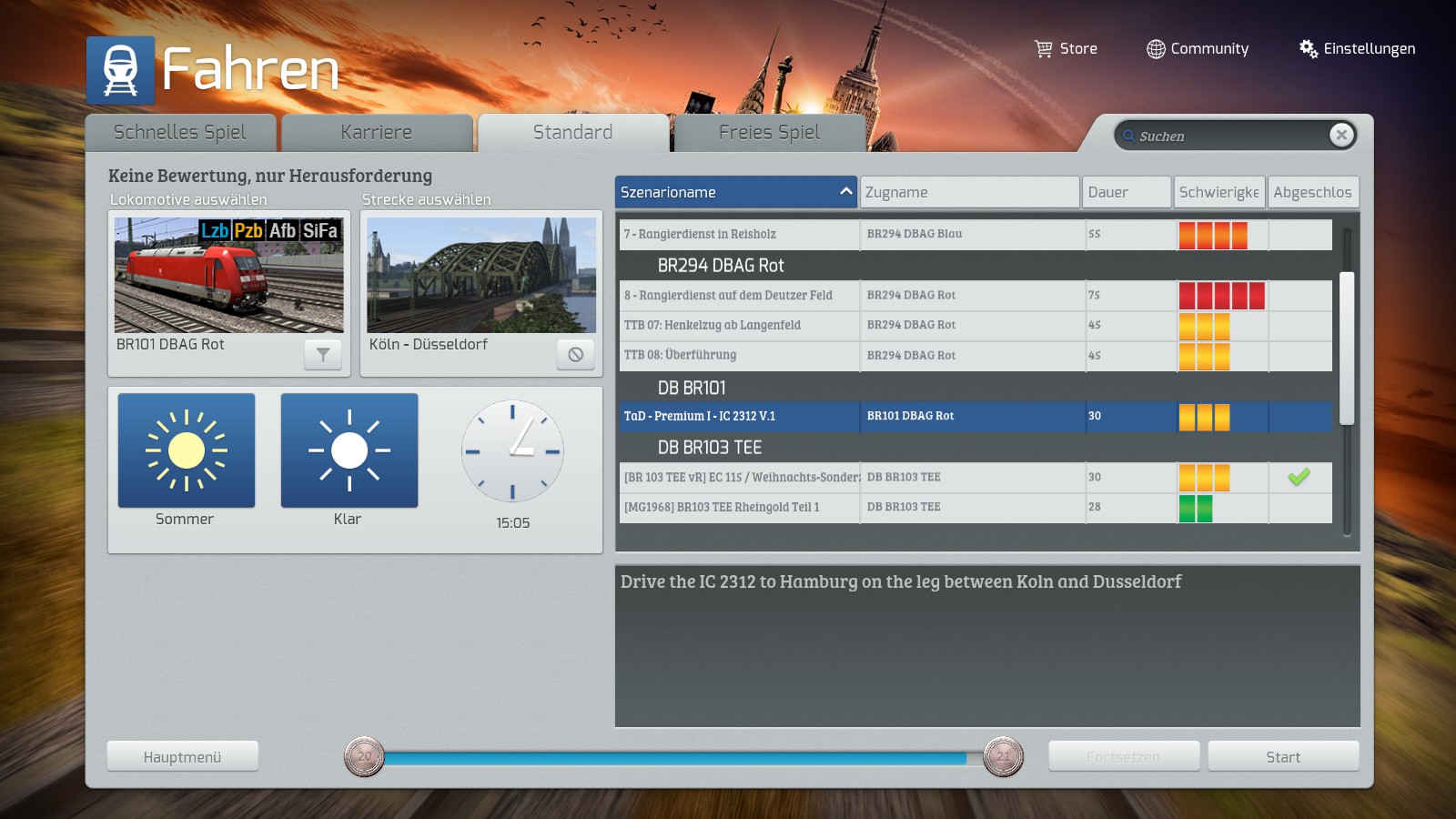Click the Hauptmenü button
Image resolution: width=1456 pixels, height=819 pixels.
[182, 756]
